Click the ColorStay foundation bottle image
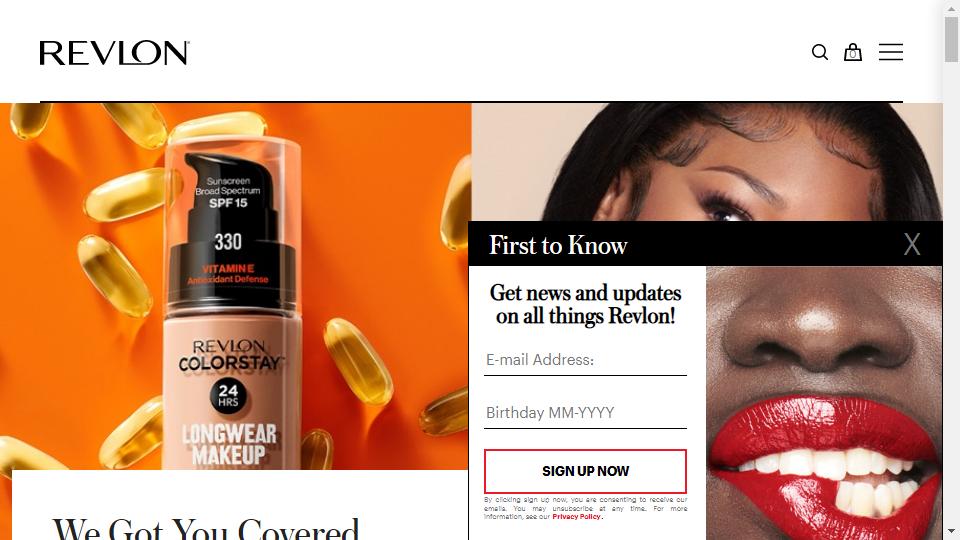The height and width of the screenshot is (540, 960). [233, 294]
